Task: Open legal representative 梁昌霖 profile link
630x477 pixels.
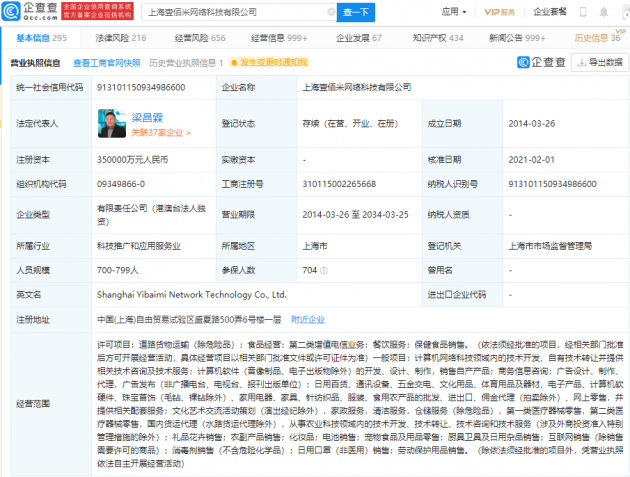Action: tap(147, 117)
